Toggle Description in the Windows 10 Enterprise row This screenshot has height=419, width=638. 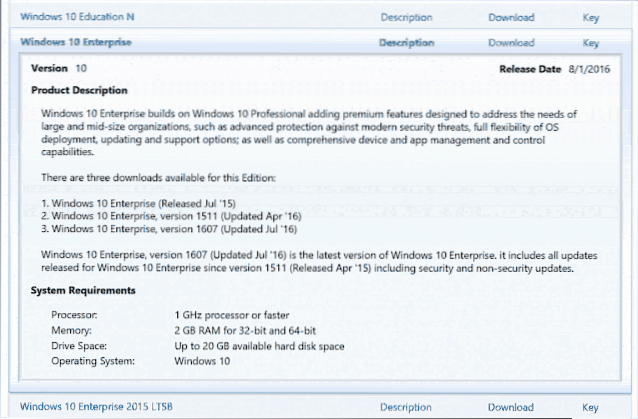click(x=406, y=43)
